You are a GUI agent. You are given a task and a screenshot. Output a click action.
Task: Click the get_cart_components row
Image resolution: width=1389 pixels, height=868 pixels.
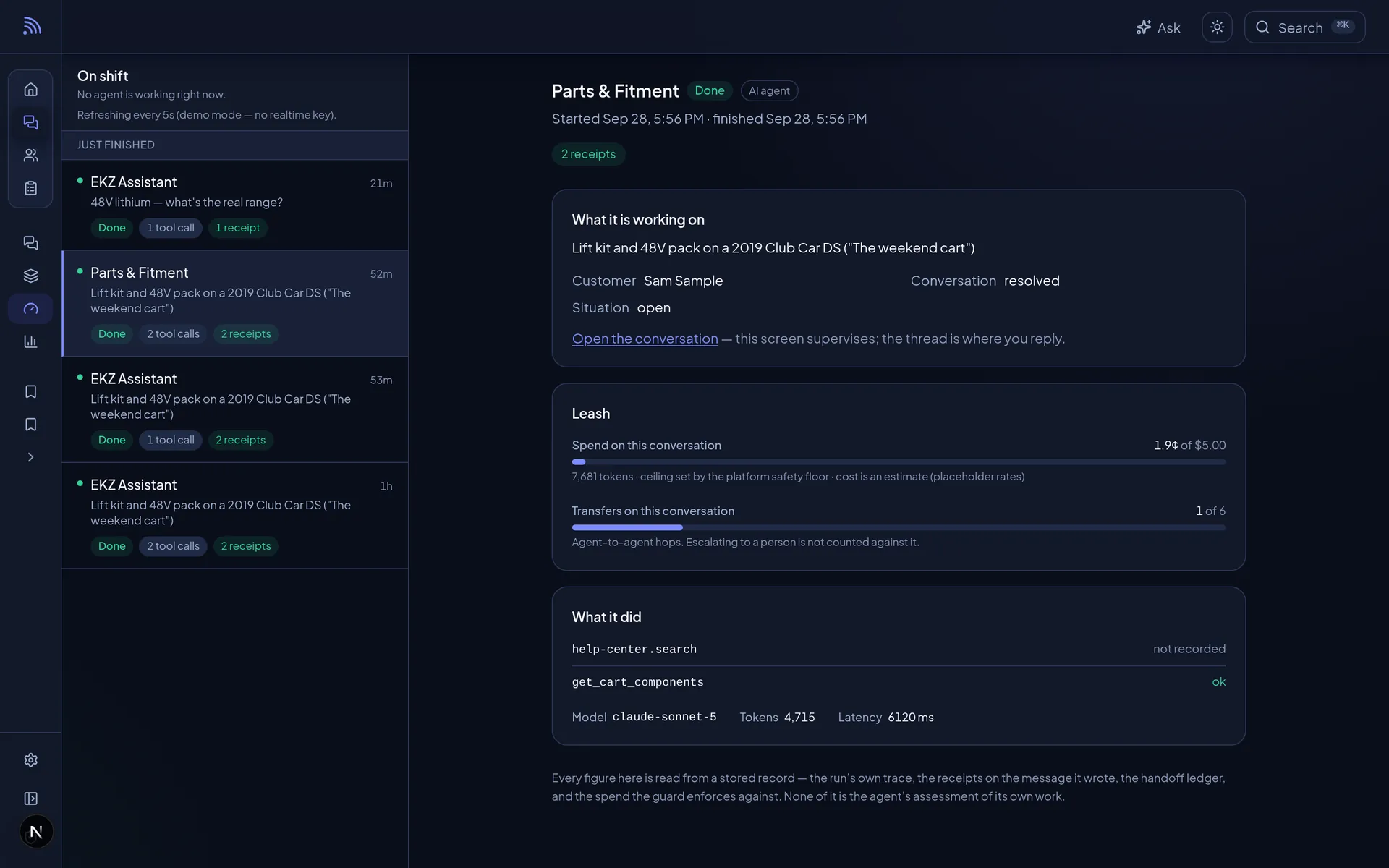899,682
